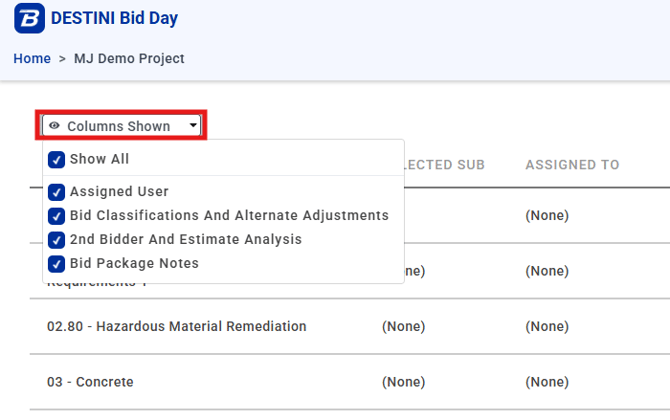Click the eye icon beside Columns Shown
The width and height of the screenshot is (670, 420).
click(x=55, y=126)
